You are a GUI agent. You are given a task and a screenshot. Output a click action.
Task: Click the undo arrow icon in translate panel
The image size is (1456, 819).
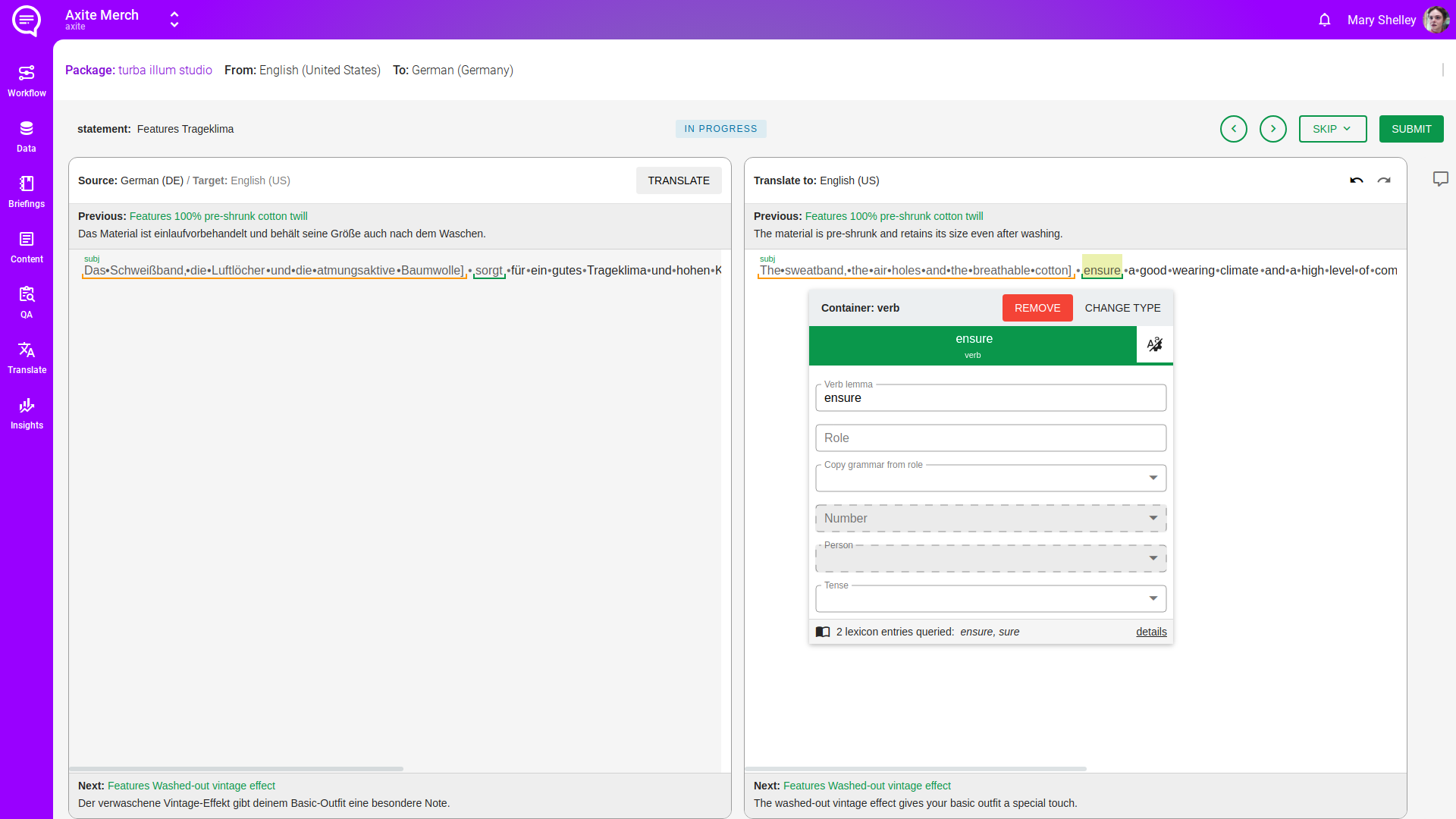point(1357,180)
